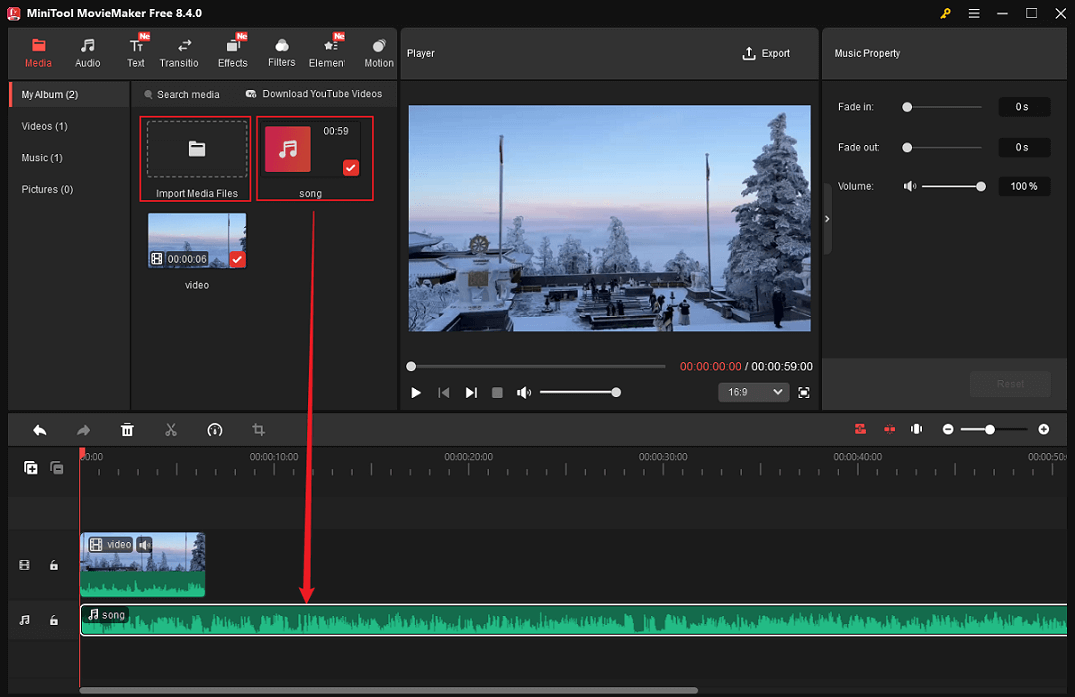The height and width of the screenshot is (697, 1075).
Task: Expand the collapsed panel beside the Player
Action: [x=826, y=218]
